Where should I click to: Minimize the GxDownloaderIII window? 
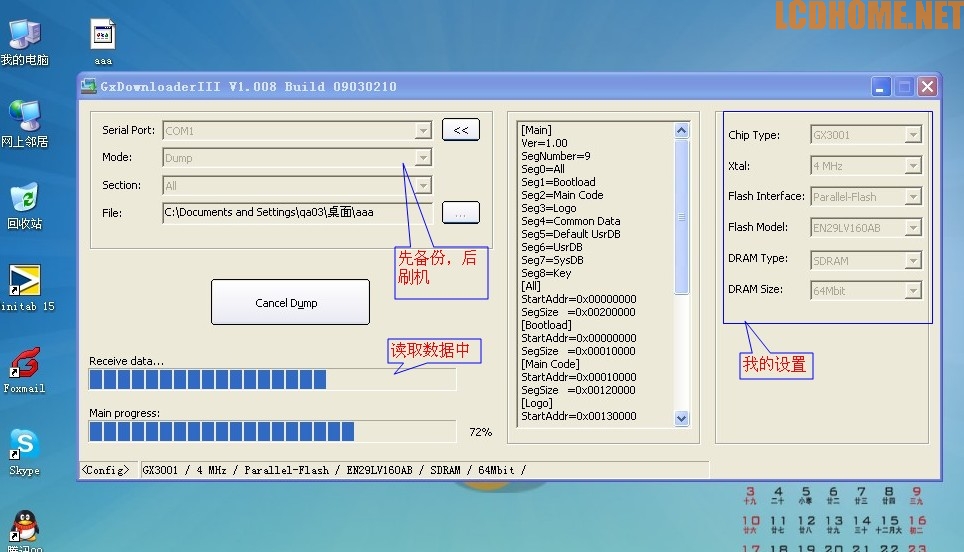pyautogui.click(x=880, y=87)
